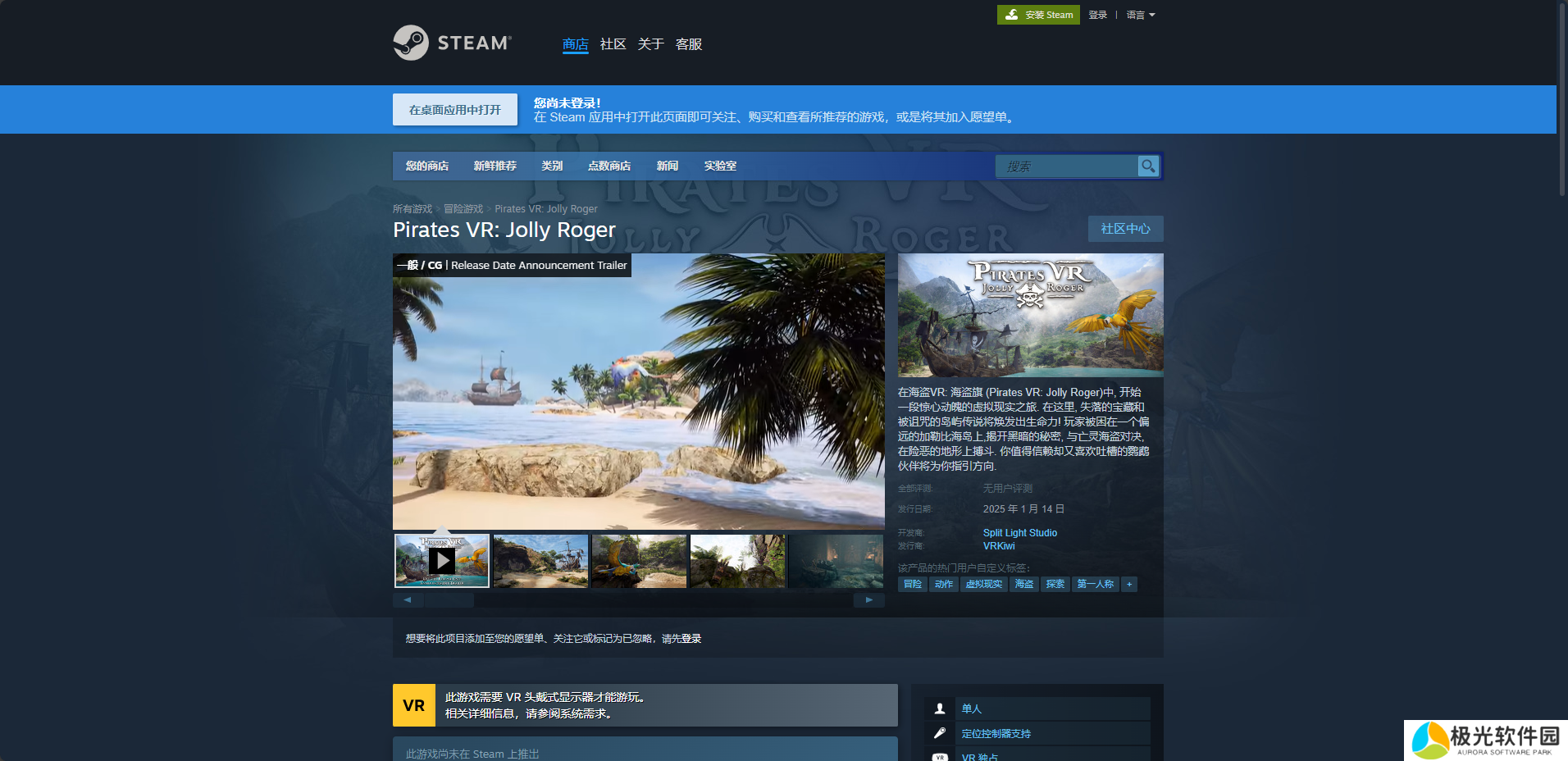The width and height of the screenshot is (1568, 761).
Task: Click the tracked controller support icon
Action: [x=940, y=733]
